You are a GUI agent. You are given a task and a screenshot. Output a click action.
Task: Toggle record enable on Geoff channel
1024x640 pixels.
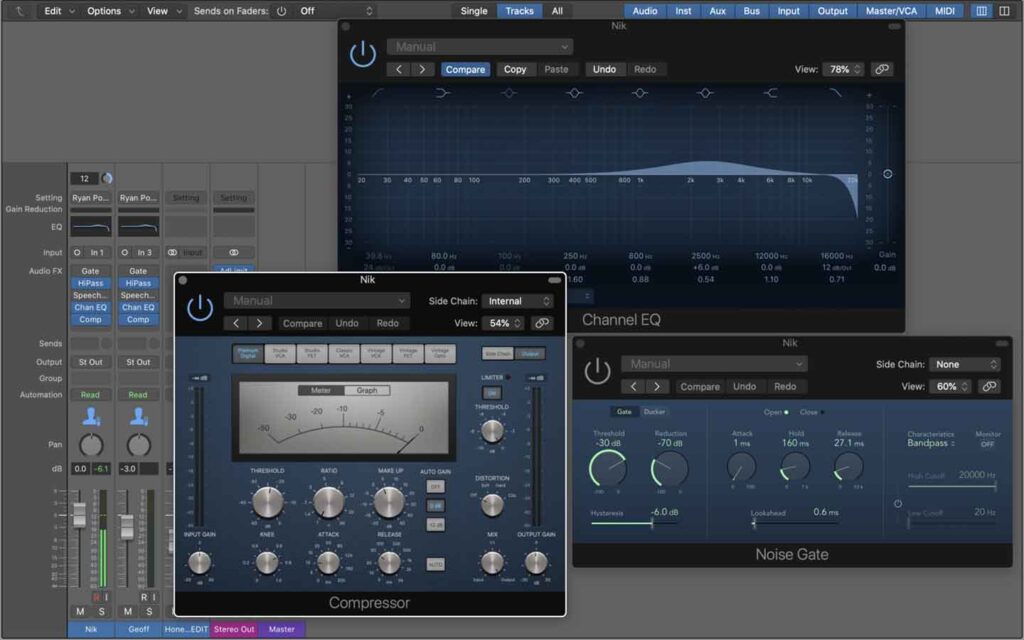(144, 597)
